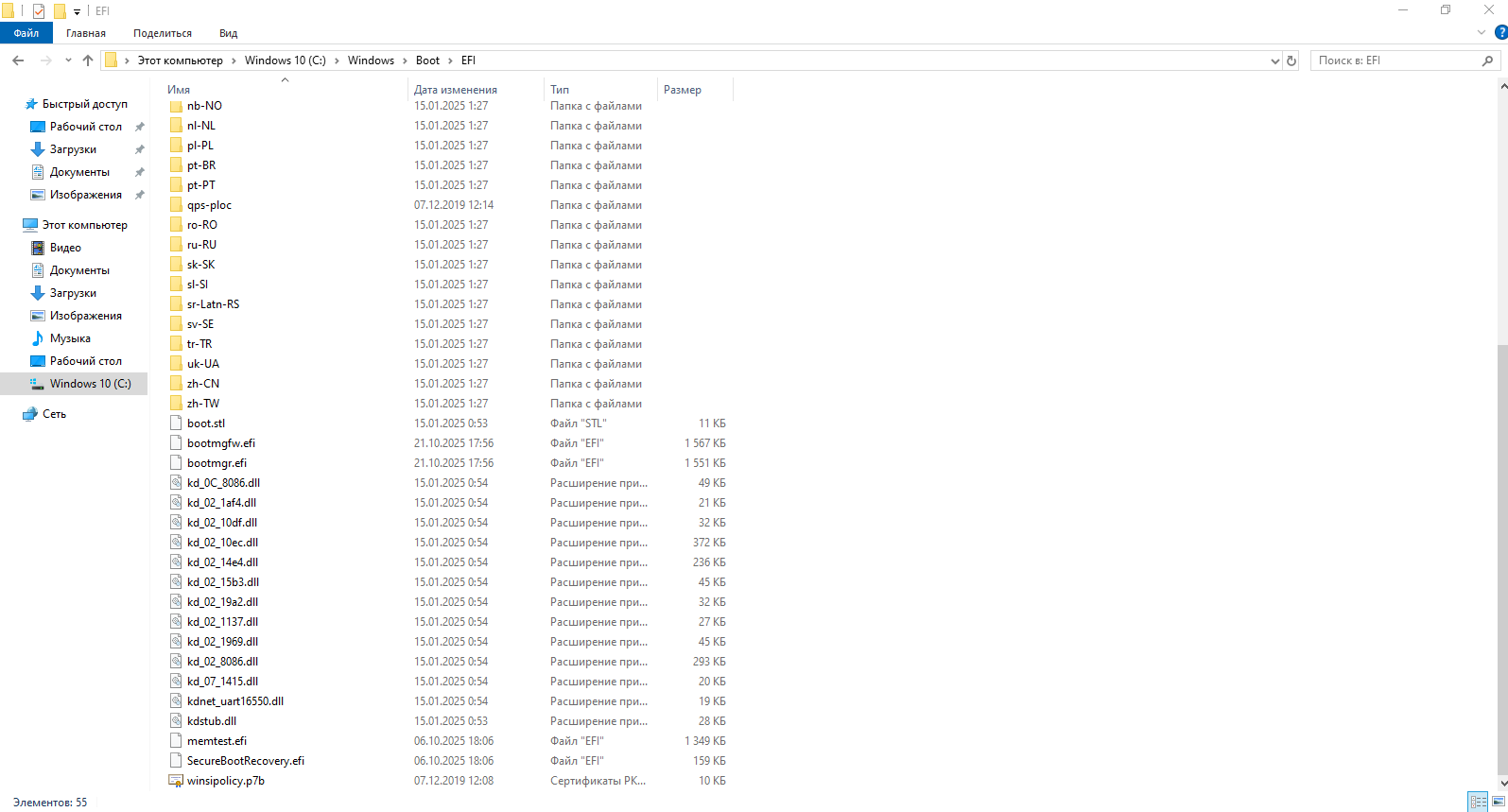Click the search magnifier icon
This screenshot has height=812, width=1508.
tap(1487, 60)
